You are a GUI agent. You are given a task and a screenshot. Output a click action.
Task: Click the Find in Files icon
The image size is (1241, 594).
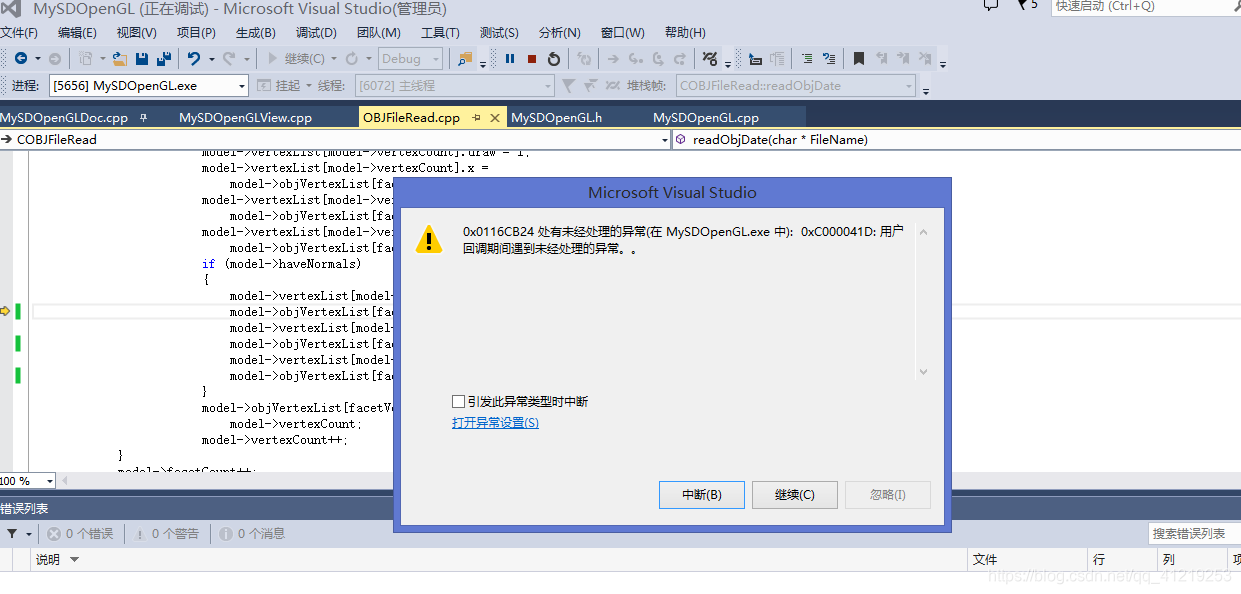tap(465, 59)
